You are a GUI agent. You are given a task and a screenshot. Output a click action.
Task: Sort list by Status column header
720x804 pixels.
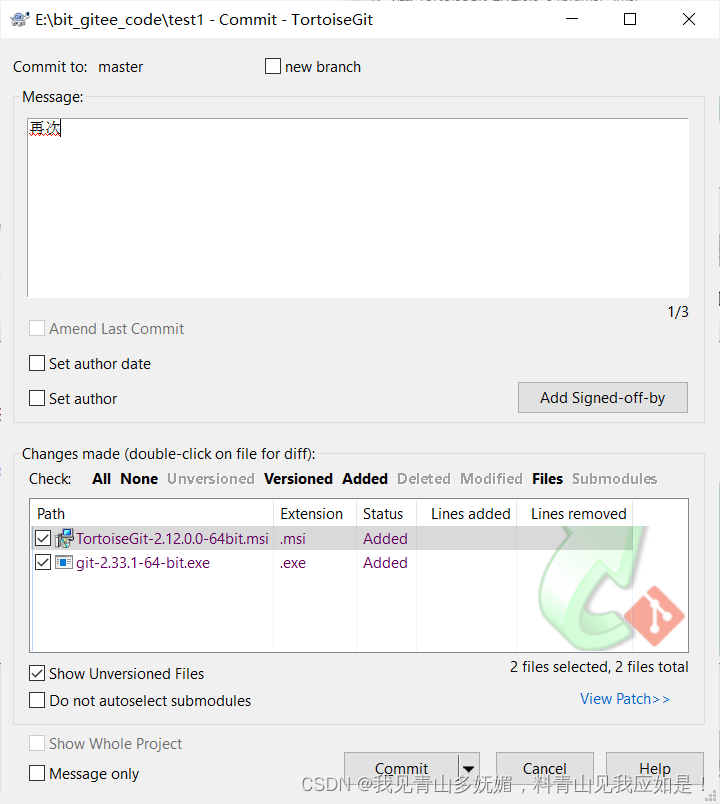tap(386, 513)
